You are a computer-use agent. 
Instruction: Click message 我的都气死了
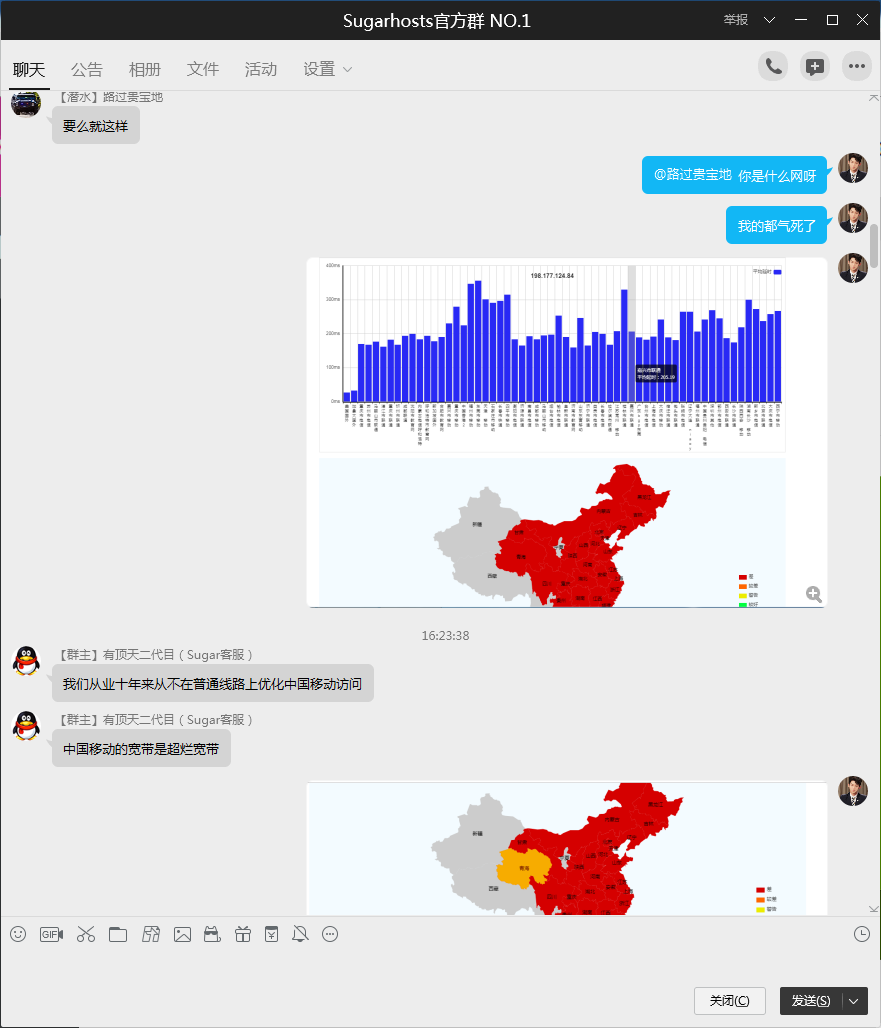(776, 226)
